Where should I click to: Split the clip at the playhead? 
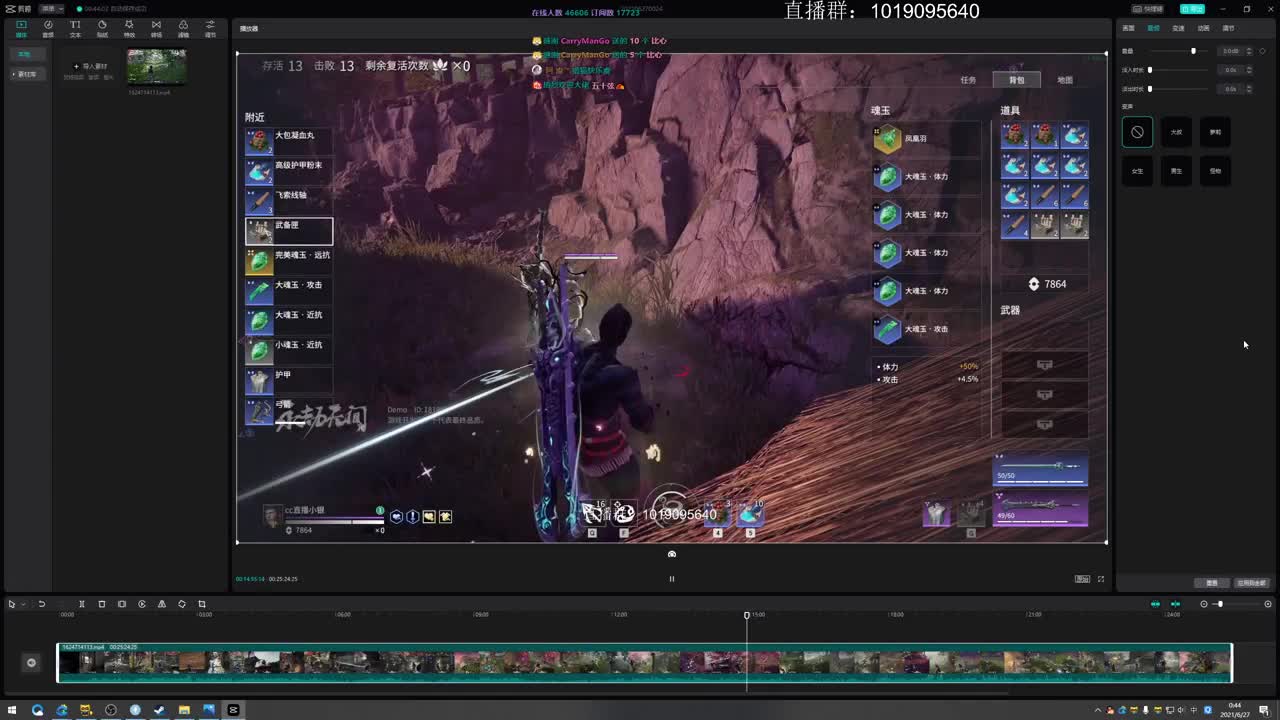tap(82, 604)
